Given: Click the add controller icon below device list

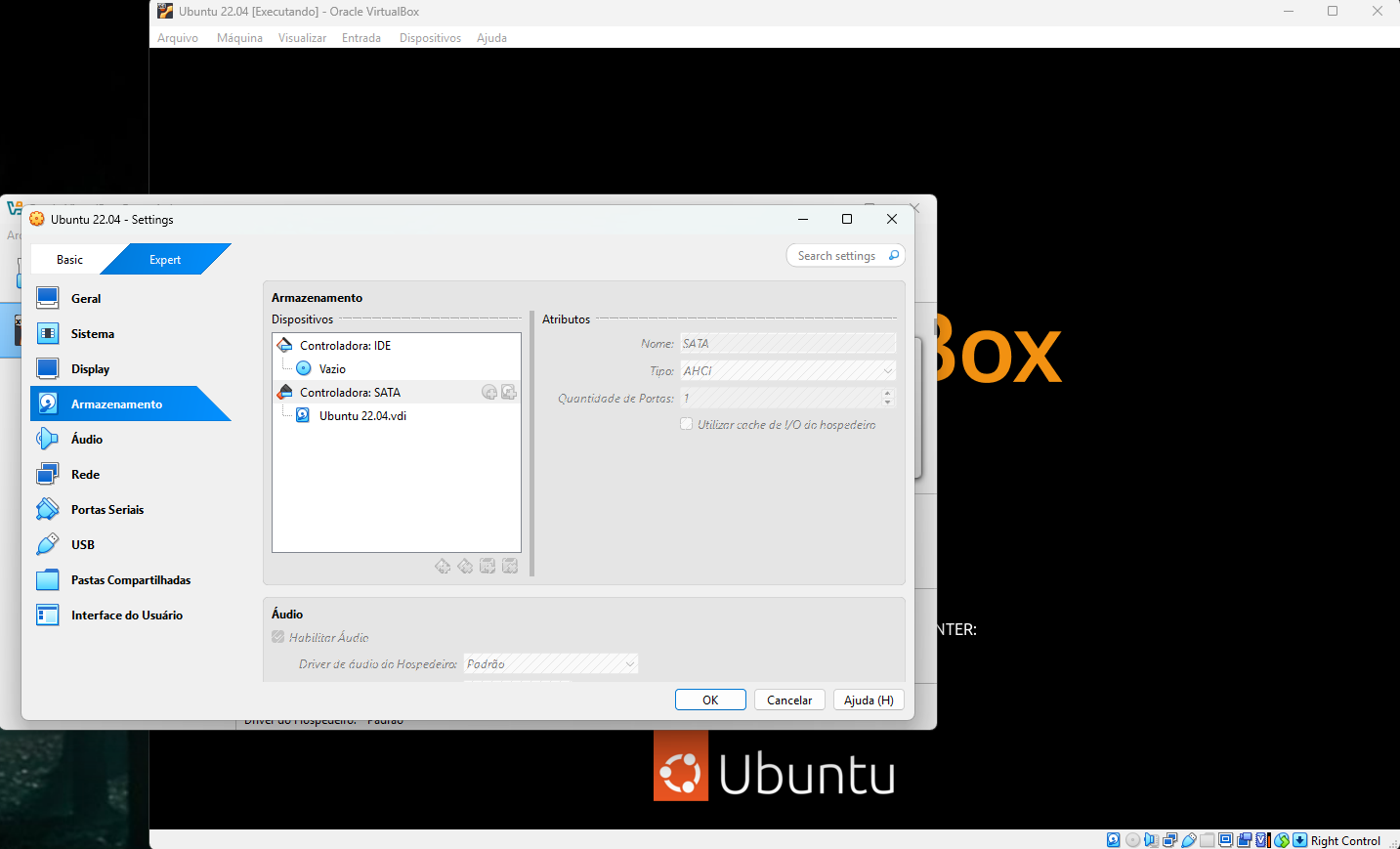Looking at the screenshot, I should tap(443, 567).
